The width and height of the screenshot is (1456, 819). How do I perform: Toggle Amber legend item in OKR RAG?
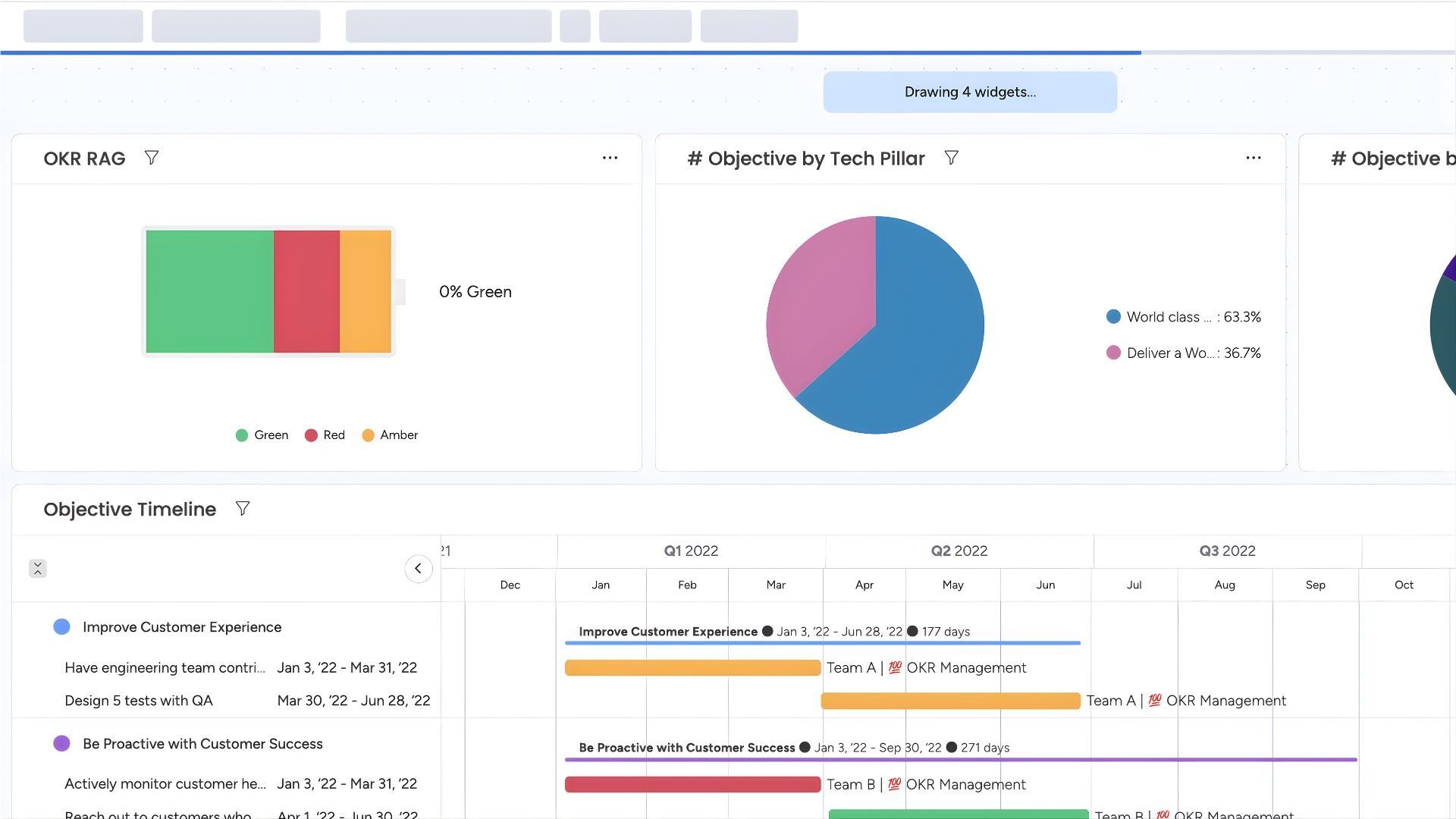click(x=391, y=435)
